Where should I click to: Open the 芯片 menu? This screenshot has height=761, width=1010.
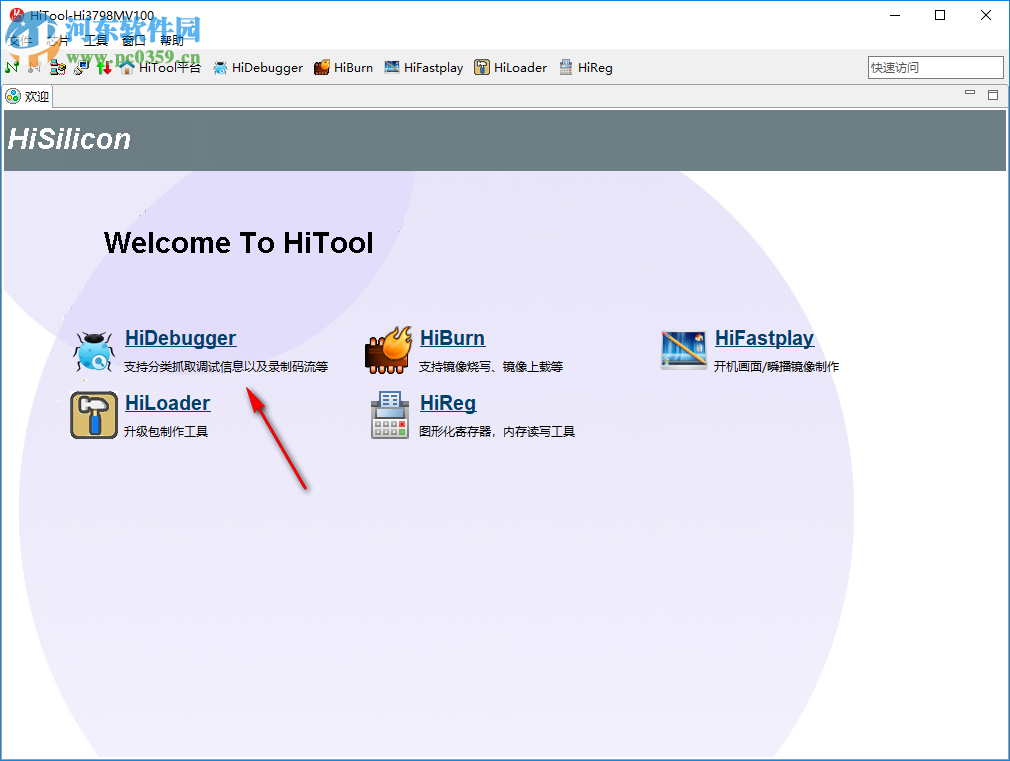(57, 41)
